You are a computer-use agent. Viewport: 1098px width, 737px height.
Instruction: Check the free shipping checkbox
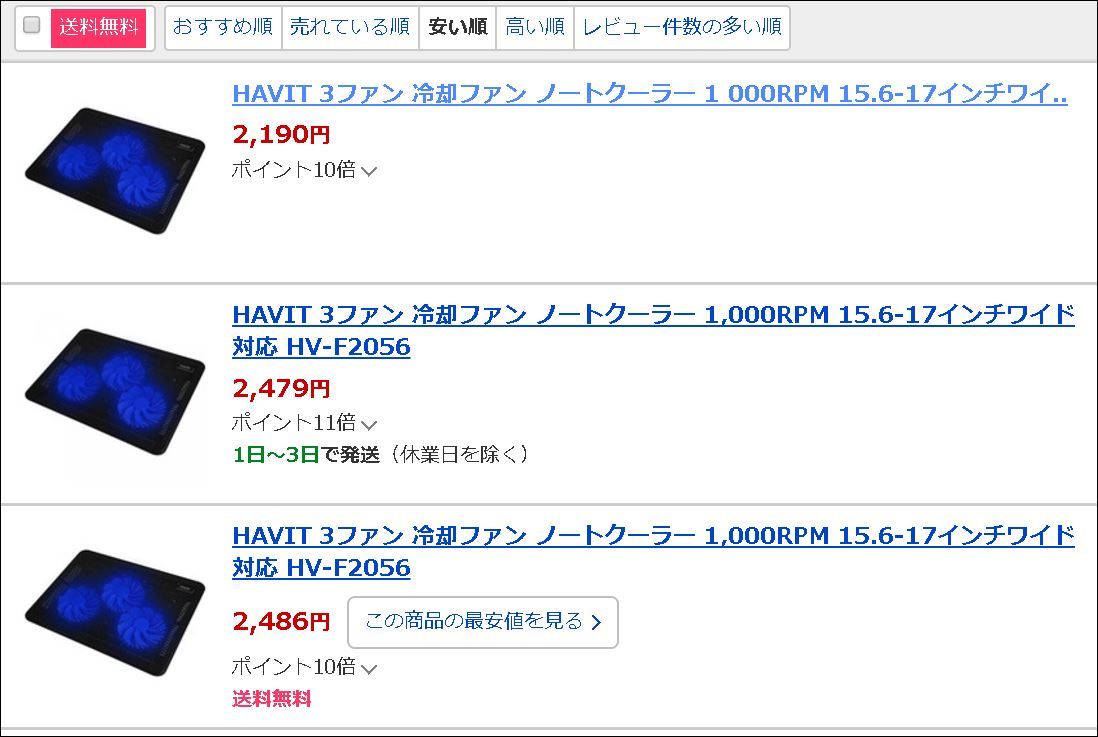point(32,26)
